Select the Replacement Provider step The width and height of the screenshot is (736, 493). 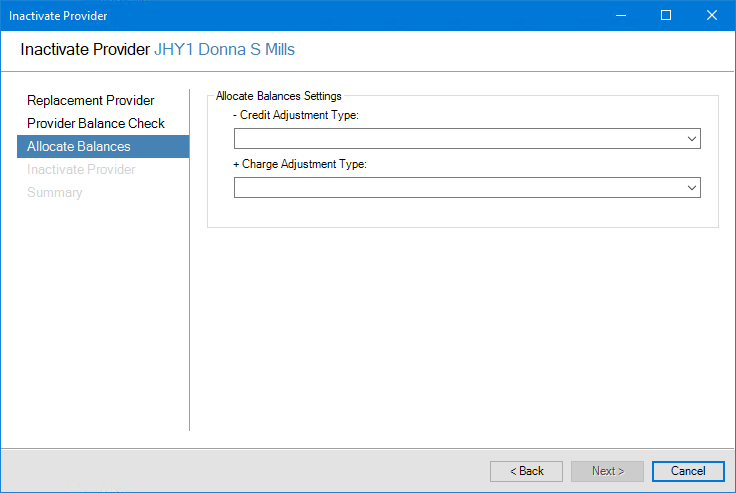coord(91,100)
